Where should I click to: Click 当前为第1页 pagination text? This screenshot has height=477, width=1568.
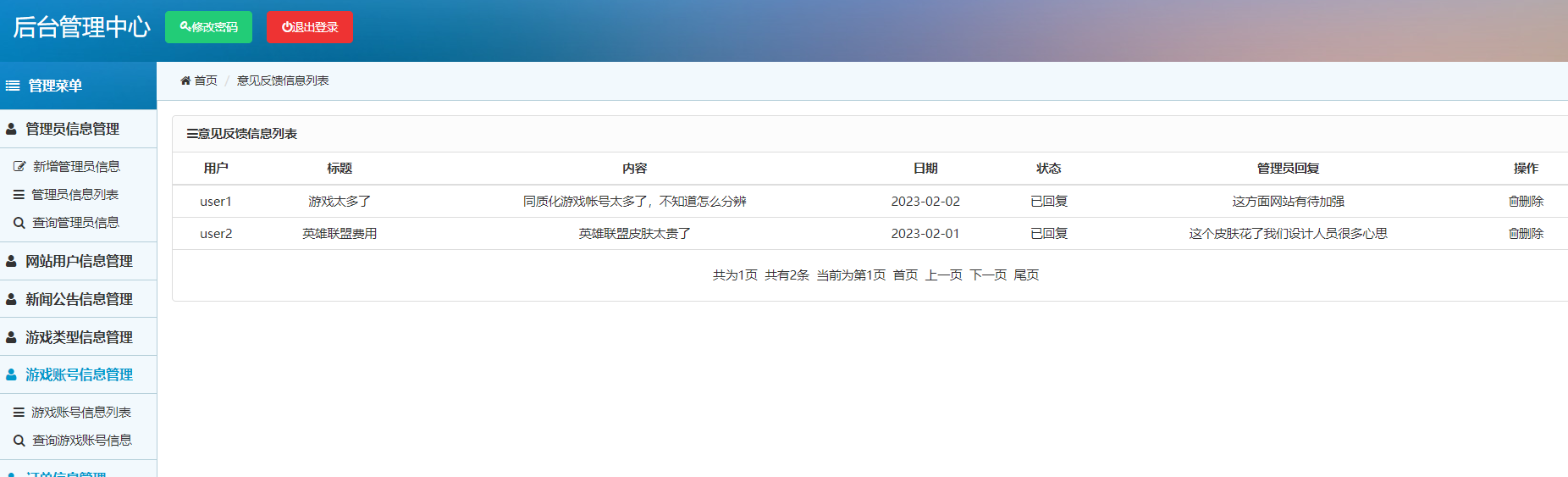pos(851,275)
